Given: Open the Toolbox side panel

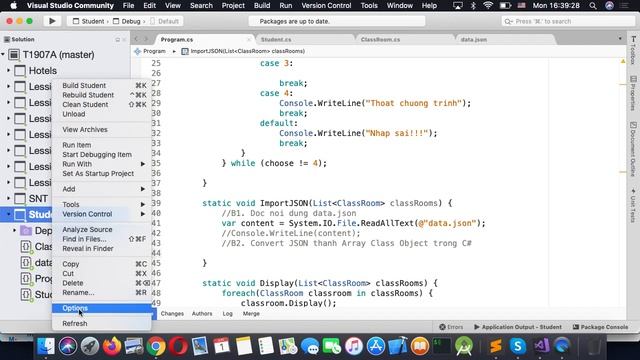Looking at the screenshot, I should click(633, 51).
